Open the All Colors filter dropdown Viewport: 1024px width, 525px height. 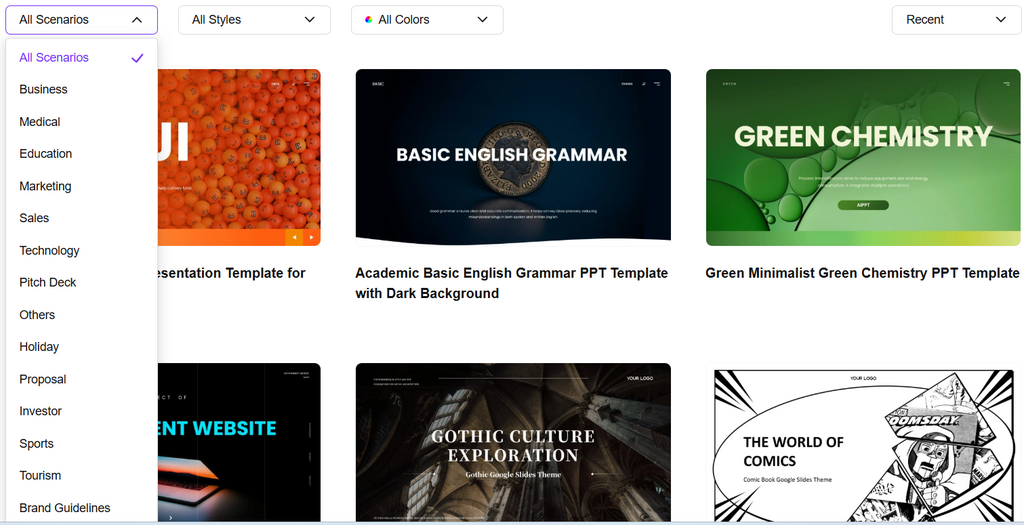click(x=427, y=20)
